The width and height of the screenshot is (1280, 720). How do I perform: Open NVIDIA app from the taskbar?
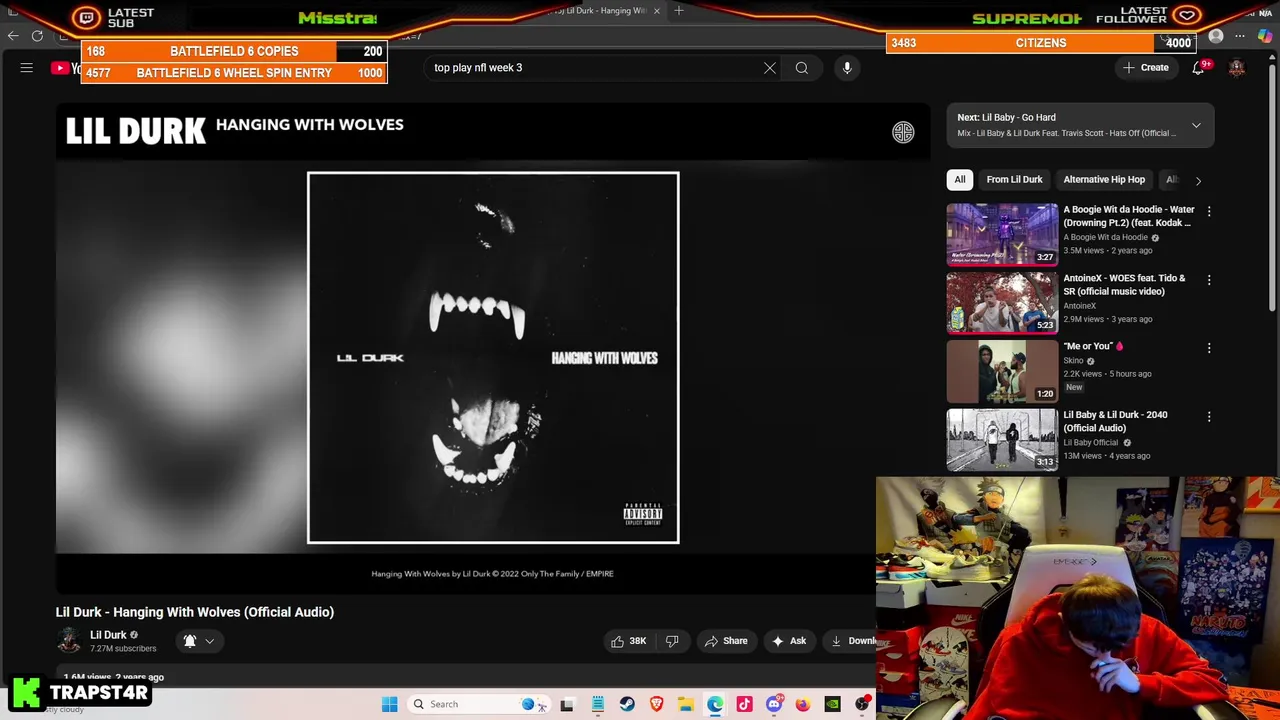coord(832,704)
